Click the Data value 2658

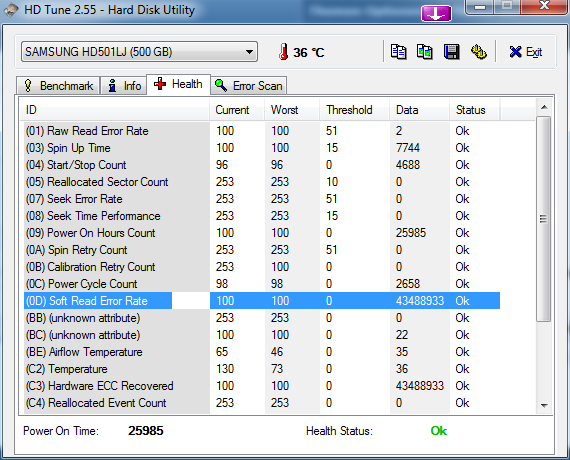click(x=408, y=284)
